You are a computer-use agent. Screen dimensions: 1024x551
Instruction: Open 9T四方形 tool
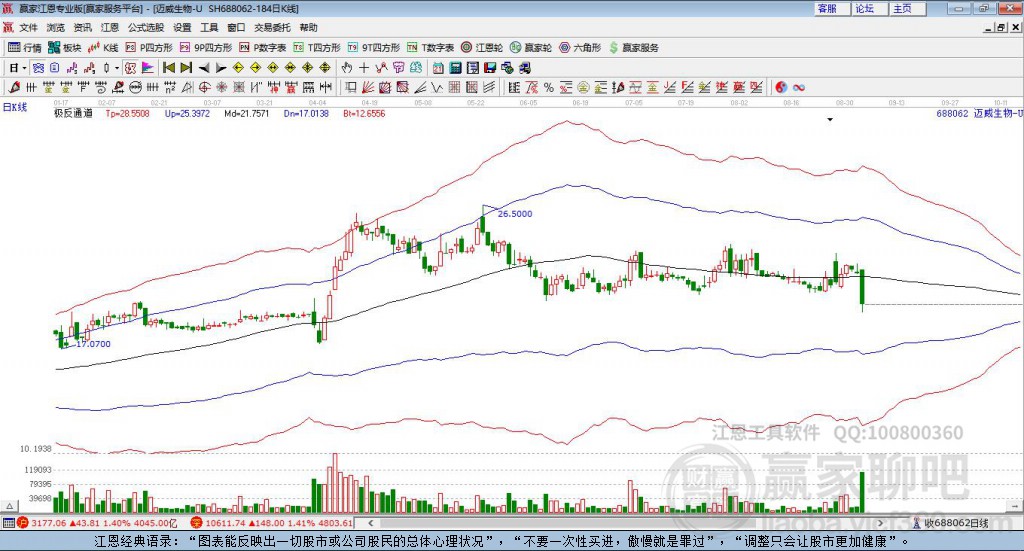[x=374, y=48]
